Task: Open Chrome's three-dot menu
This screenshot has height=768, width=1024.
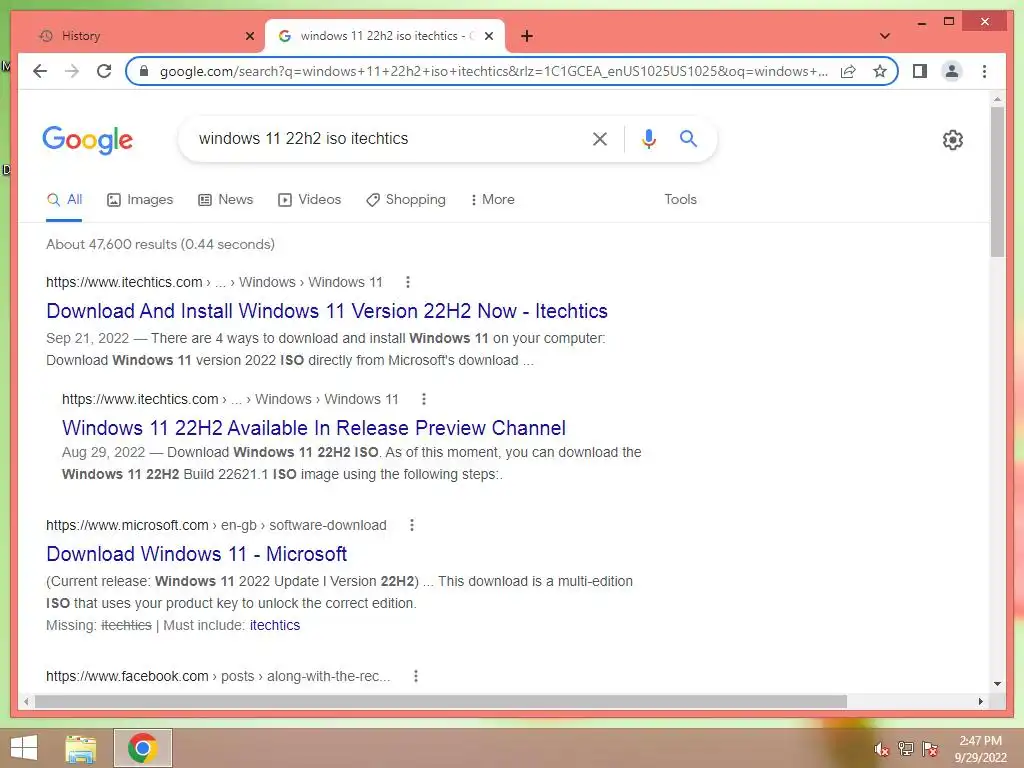Action: point(984,71)
